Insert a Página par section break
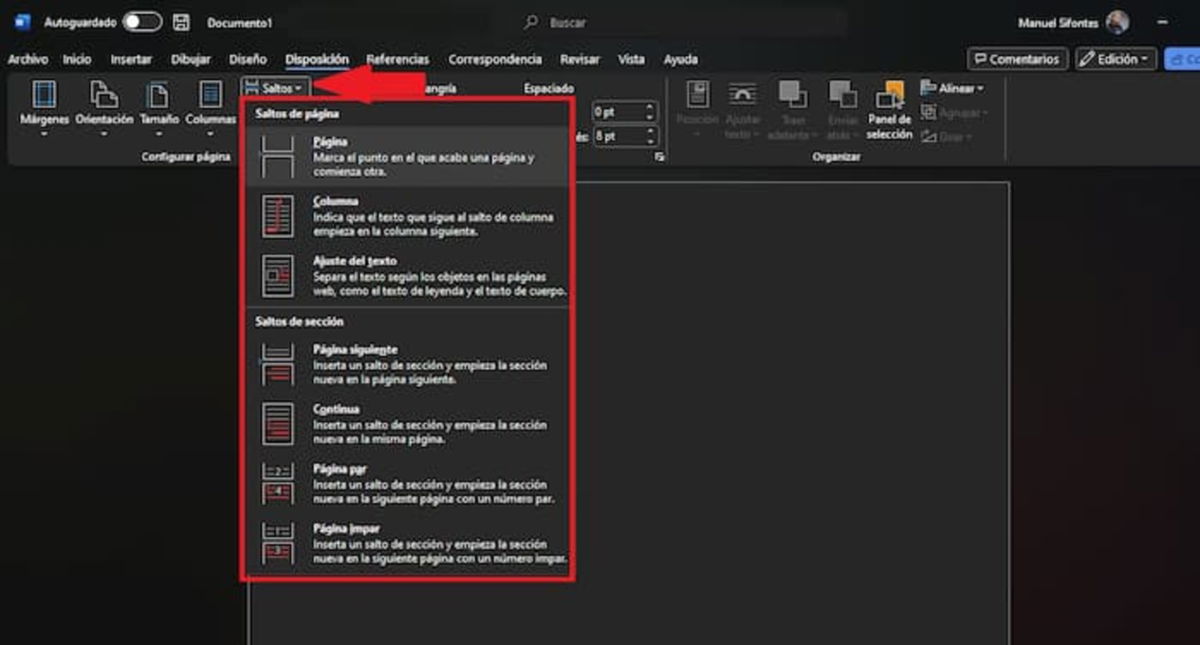The image size is (1200, 645). (x=407, y=483)
